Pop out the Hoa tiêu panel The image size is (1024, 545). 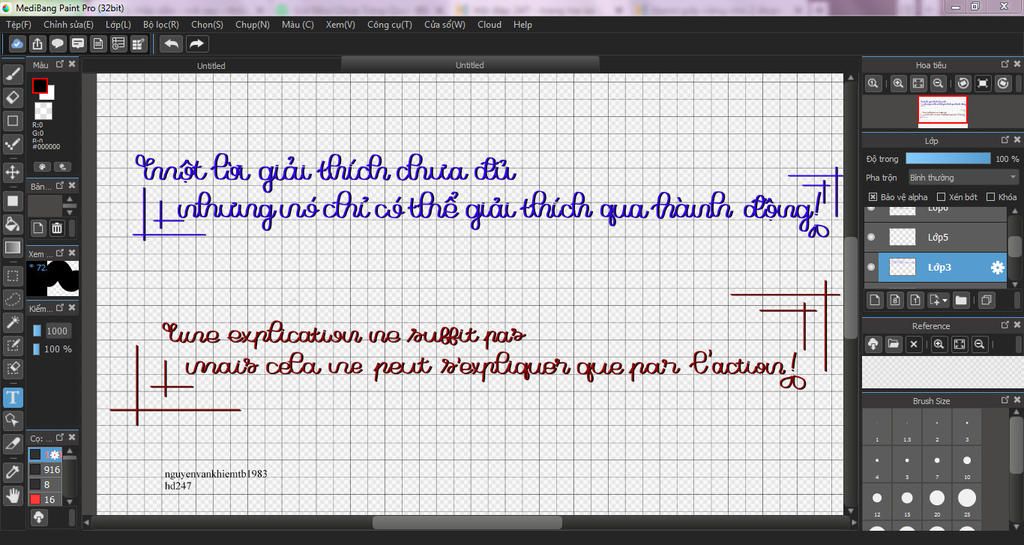[1006, 65]
